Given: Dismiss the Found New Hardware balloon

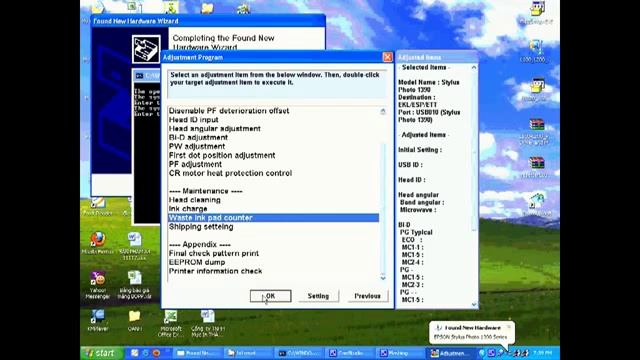Looking at the screenshot, I should pyautogui.click(x=509, y=327).
